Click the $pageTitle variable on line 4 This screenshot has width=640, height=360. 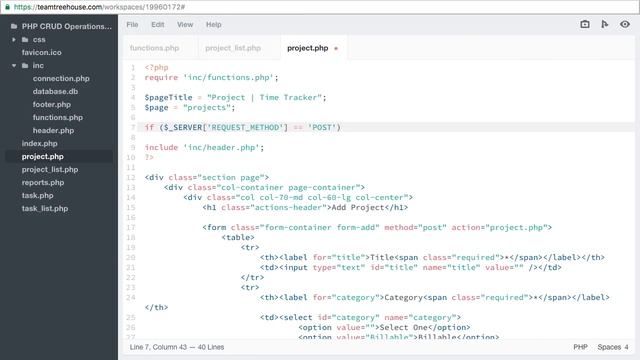coord(168,98)
